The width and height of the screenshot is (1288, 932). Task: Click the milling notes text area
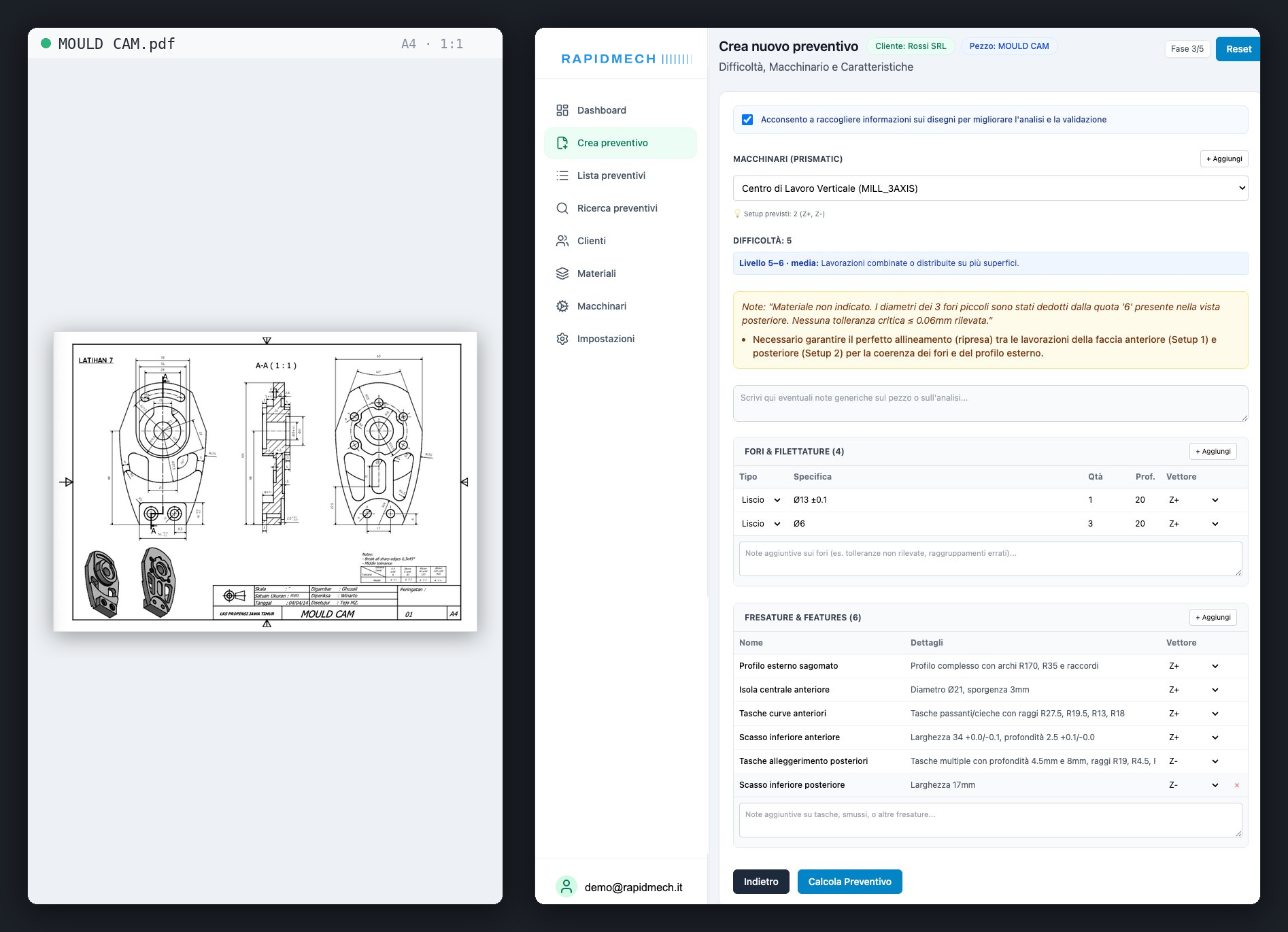(990, 820)
